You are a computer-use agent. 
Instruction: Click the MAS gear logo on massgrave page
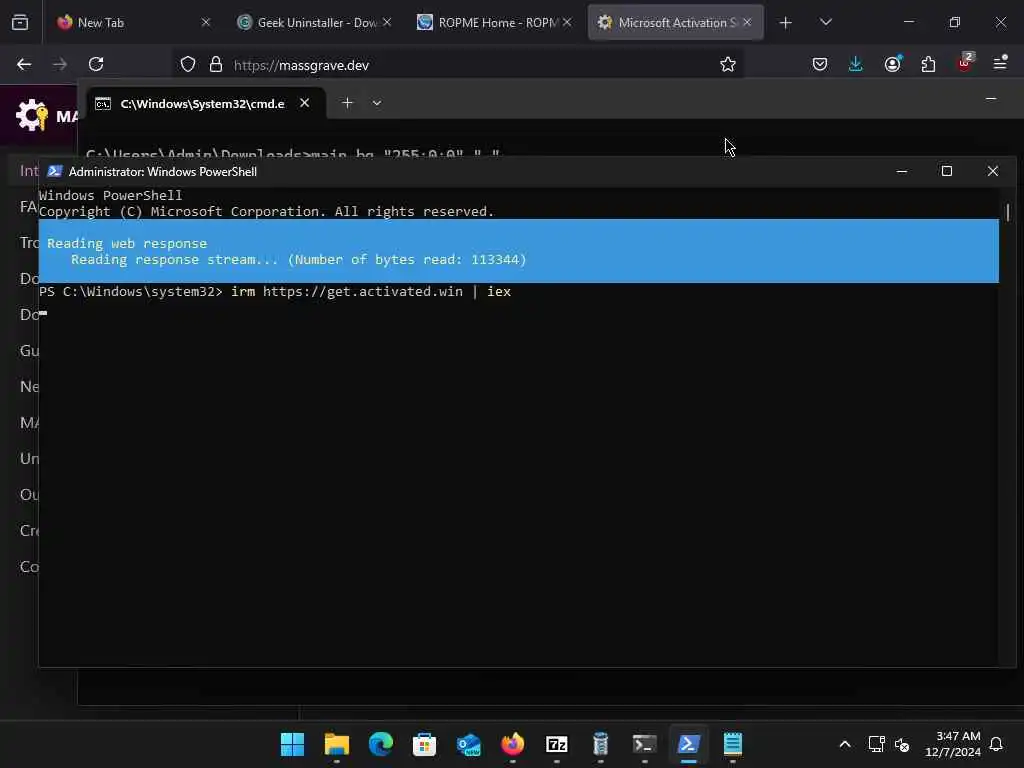coord(31,116)
